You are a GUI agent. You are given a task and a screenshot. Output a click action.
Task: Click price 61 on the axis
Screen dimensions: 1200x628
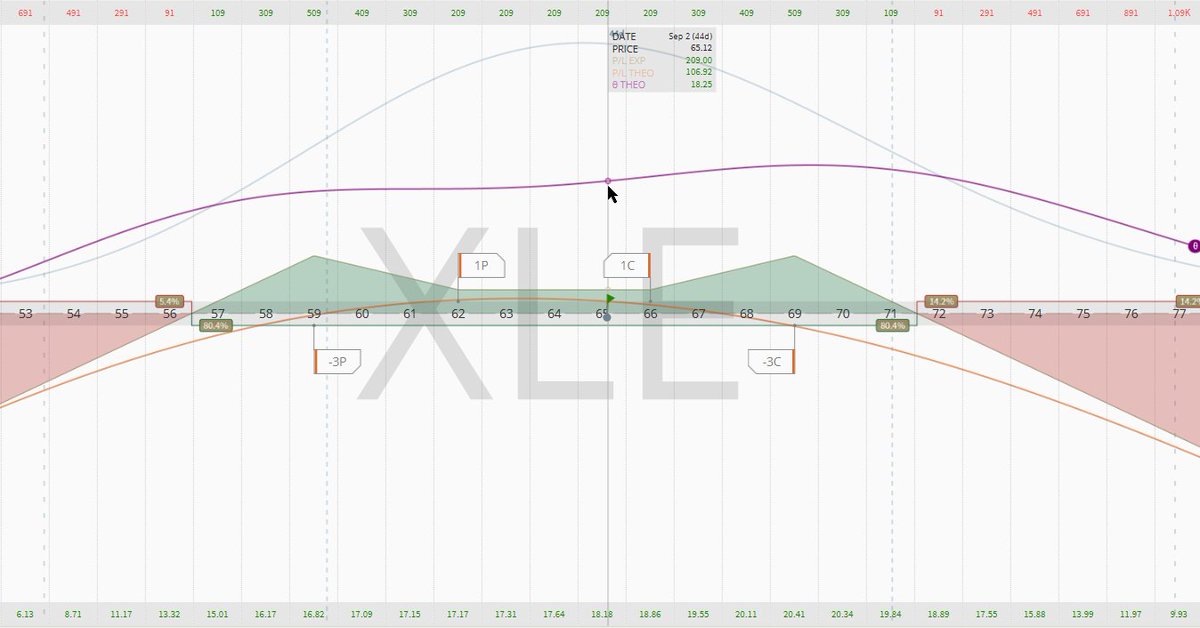point(410,314)
